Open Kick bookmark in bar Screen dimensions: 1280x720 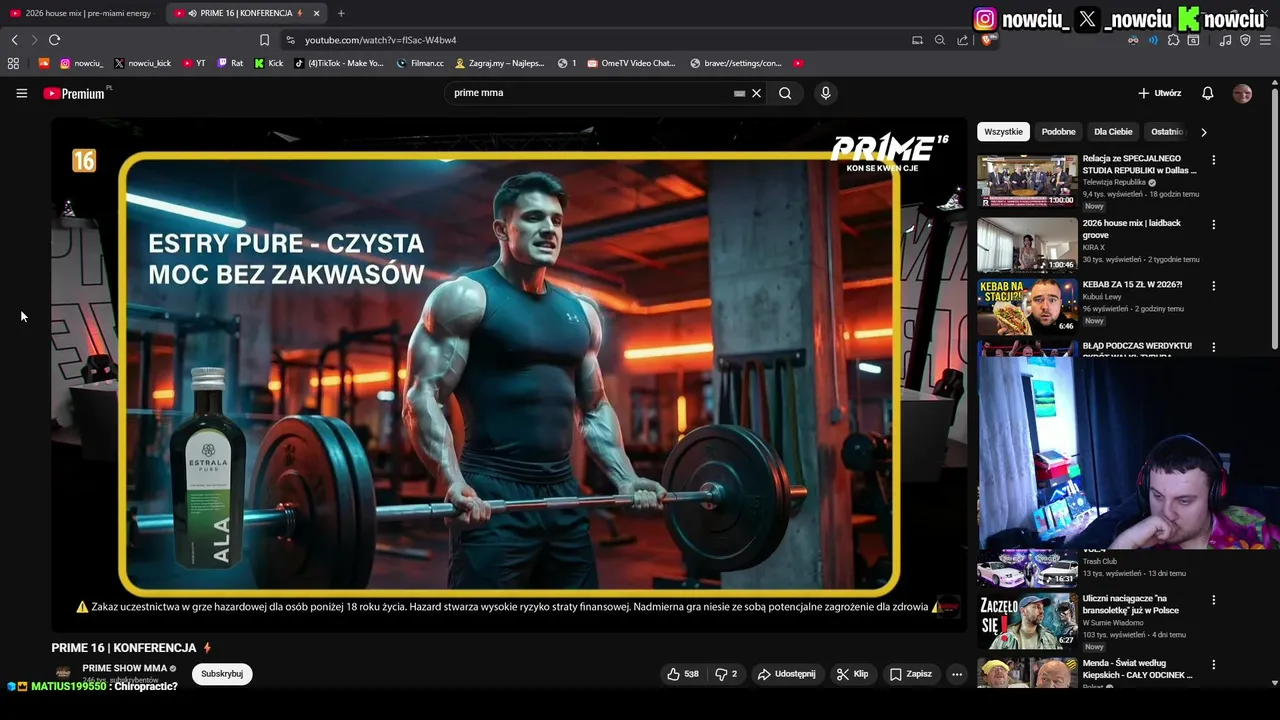coord(268,63)
